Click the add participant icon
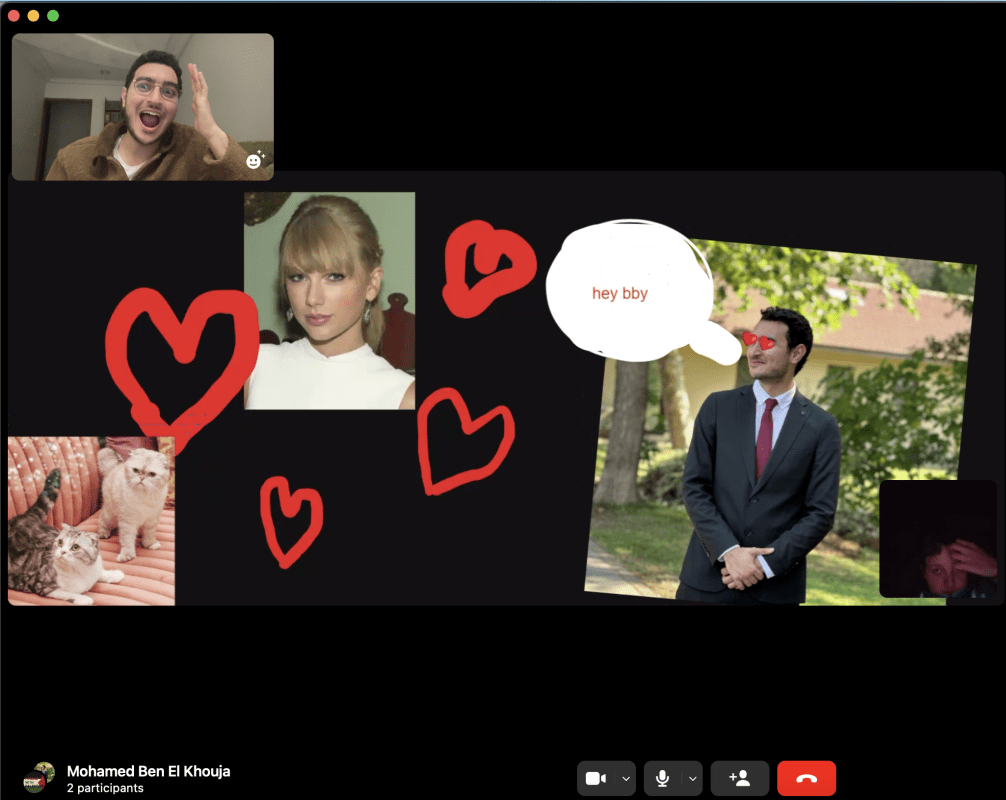The image size is (1006, 800). (740, 778)
